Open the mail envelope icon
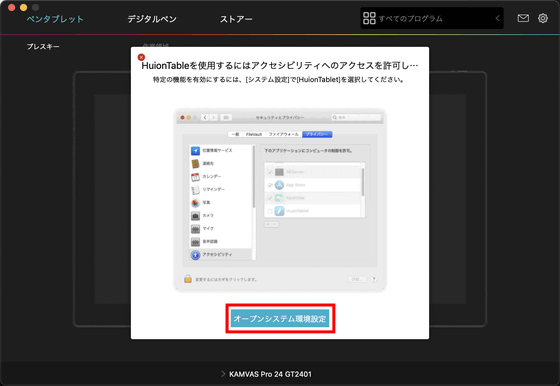Screen dimensions: 560x386 point(523,18)
